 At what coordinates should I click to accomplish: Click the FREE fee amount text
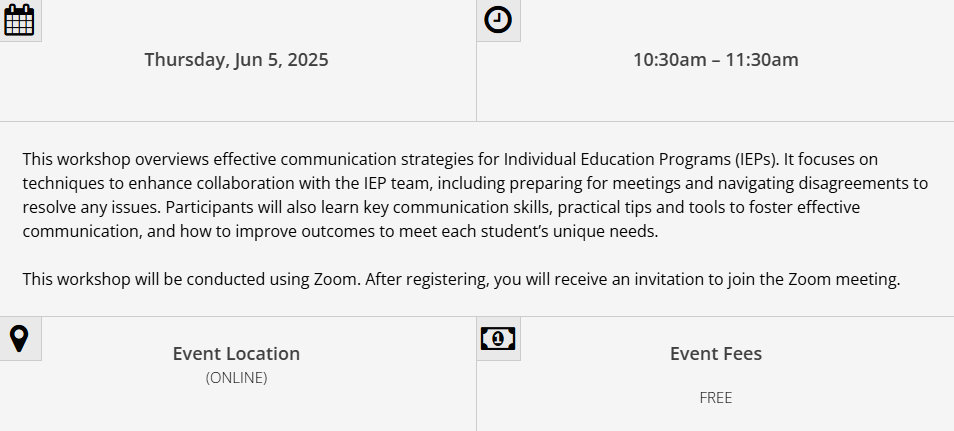tap(716, 398)
